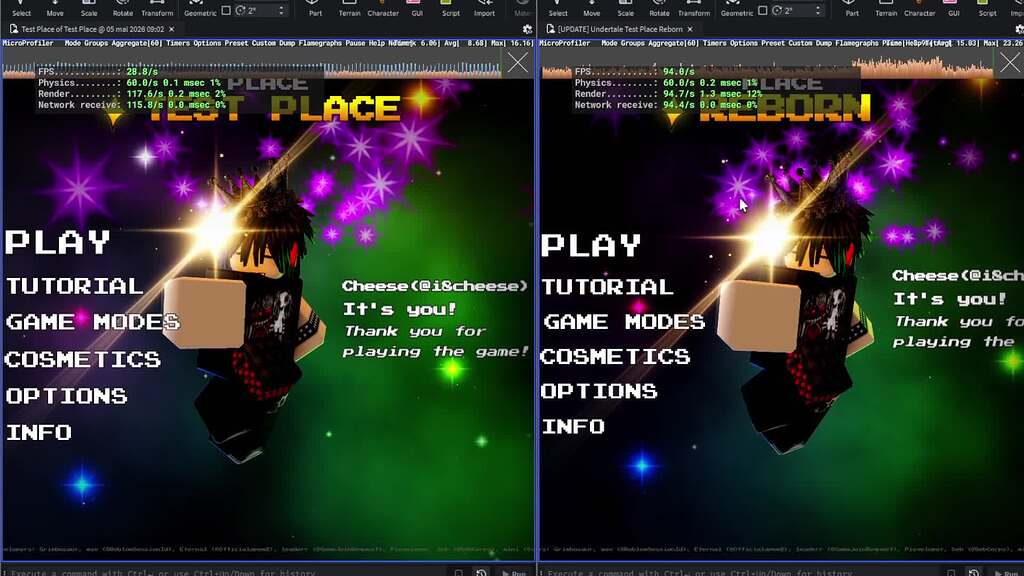Click left MicroProfiler frame graph strip
This screenshot has height=576, width=1024.
[x=252, y=63]
